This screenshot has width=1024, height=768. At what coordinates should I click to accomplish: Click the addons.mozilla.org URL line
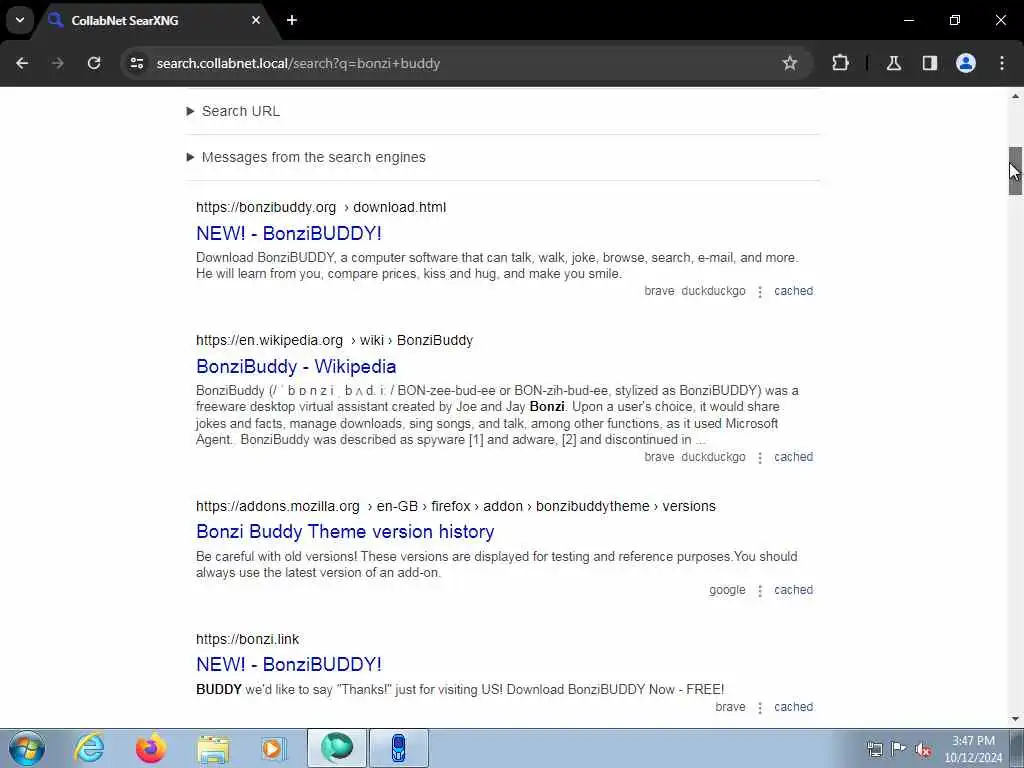tap(456, 506)
